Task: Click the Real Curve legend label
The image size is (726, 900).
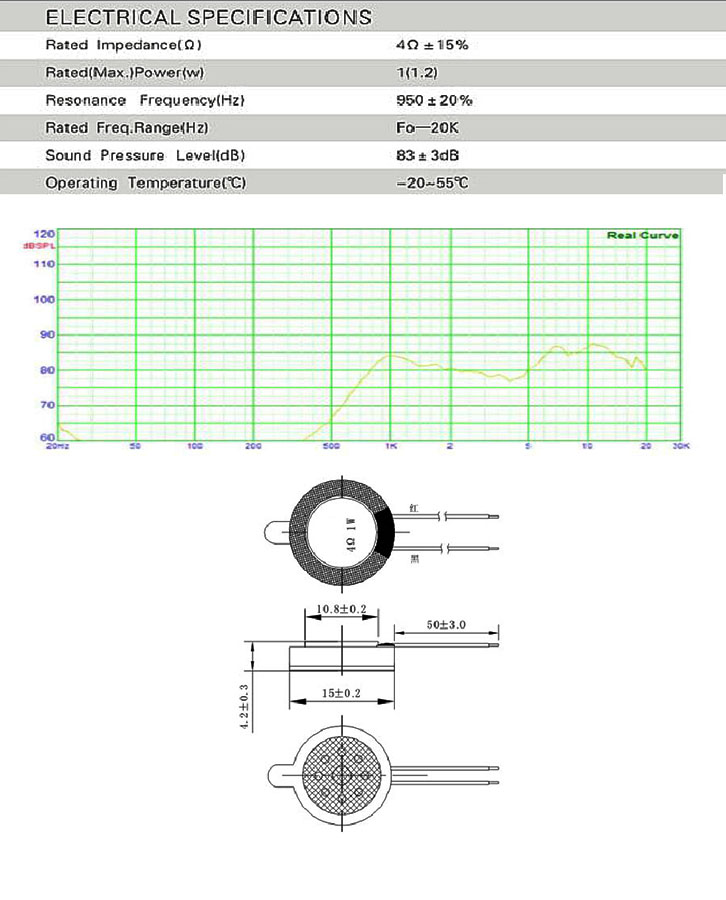Action: click(642, 235)
